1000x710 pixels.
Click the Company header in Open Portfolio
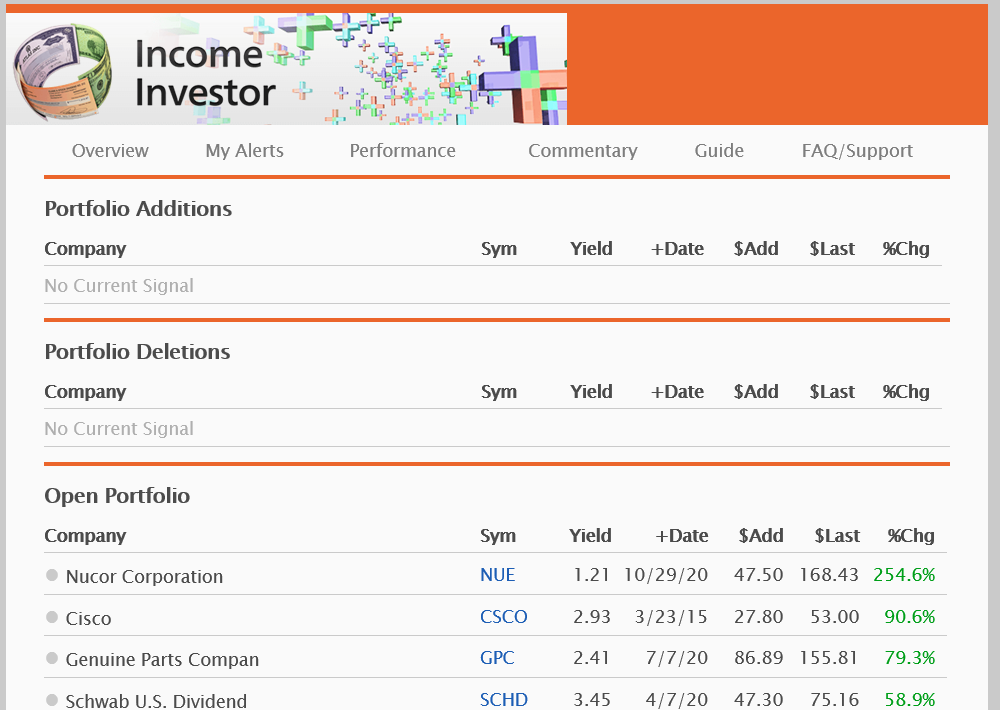tap(85, 536)
